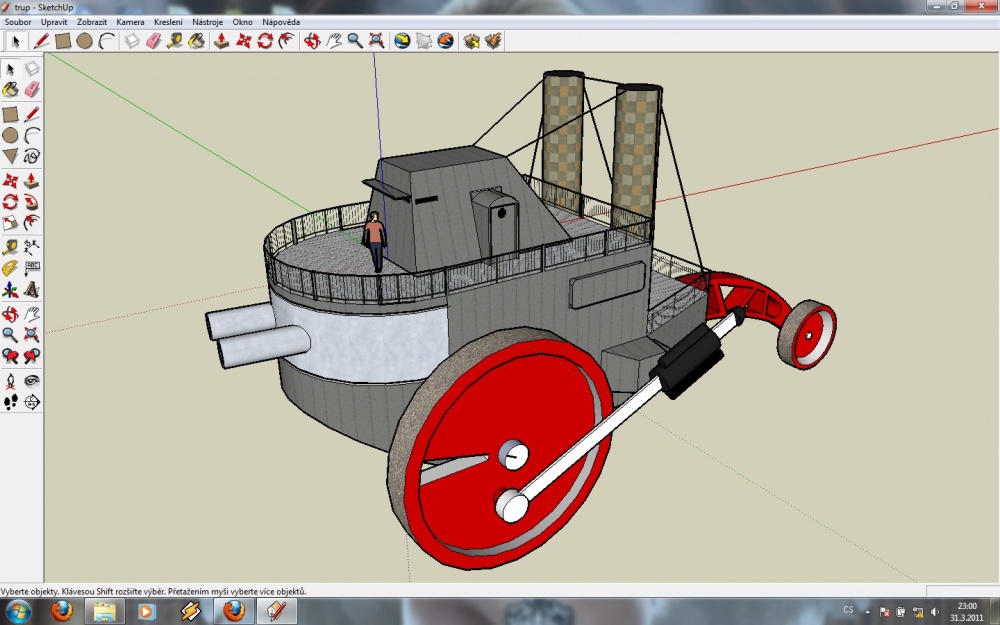Screen dimensions: 1000x625
Task: Activate the Position Camera tool
Action: (10, 381)
